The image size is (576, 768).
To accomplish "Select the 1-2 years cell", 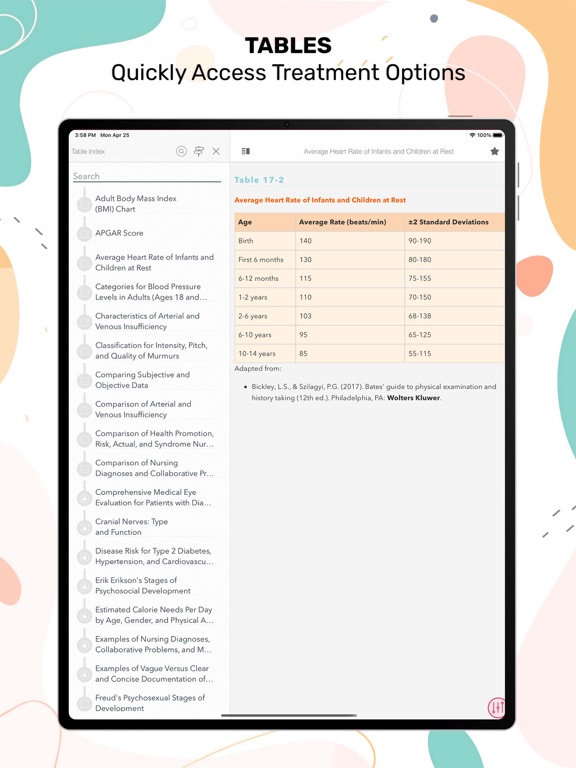I will click(265, 297).
